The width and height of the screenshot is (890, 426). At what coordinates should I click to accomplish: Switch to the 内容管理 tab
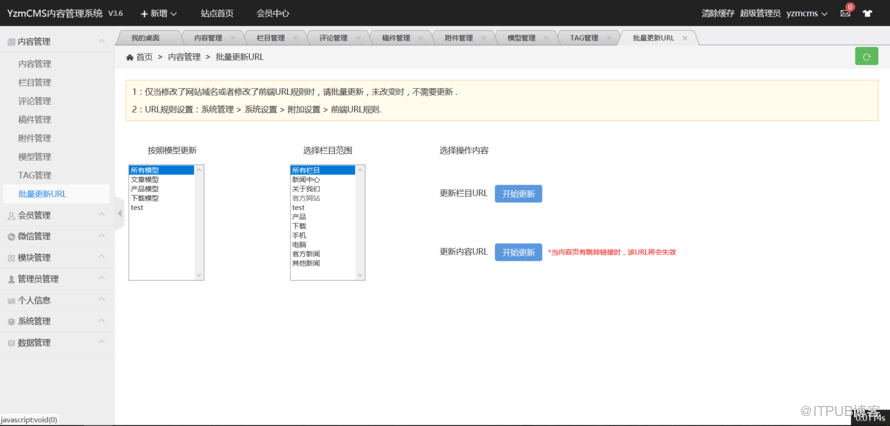[x=208, y=38]
